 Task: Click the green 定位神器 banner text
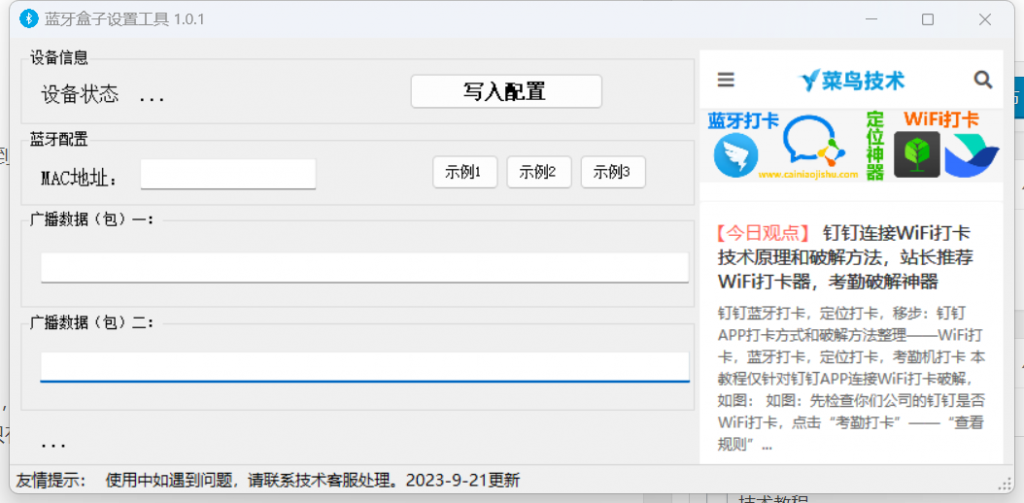click(x=875, y=146)
